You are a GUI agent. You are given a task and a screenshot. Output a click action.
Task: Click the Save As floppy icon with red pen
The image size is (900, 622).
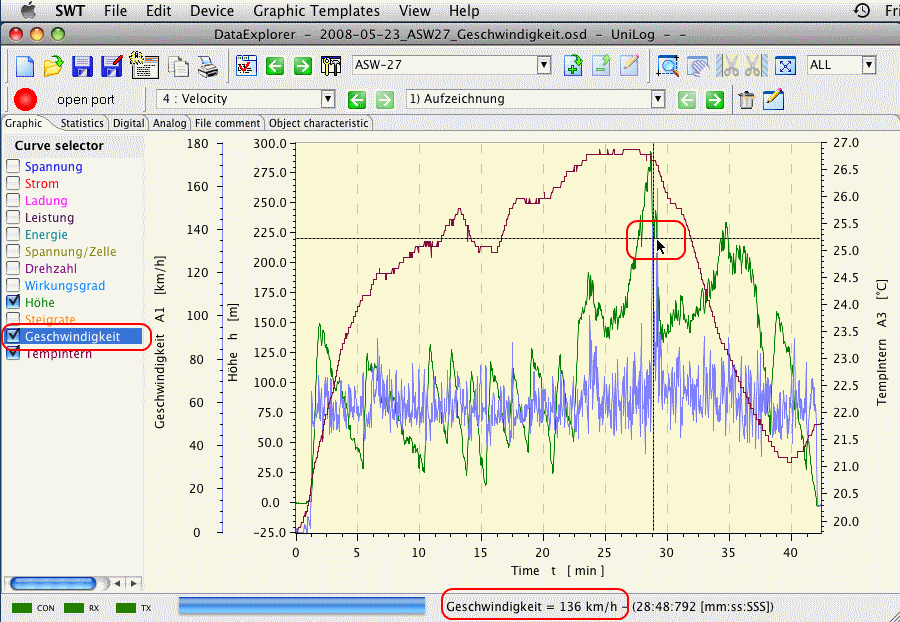(x=112, y=66)
